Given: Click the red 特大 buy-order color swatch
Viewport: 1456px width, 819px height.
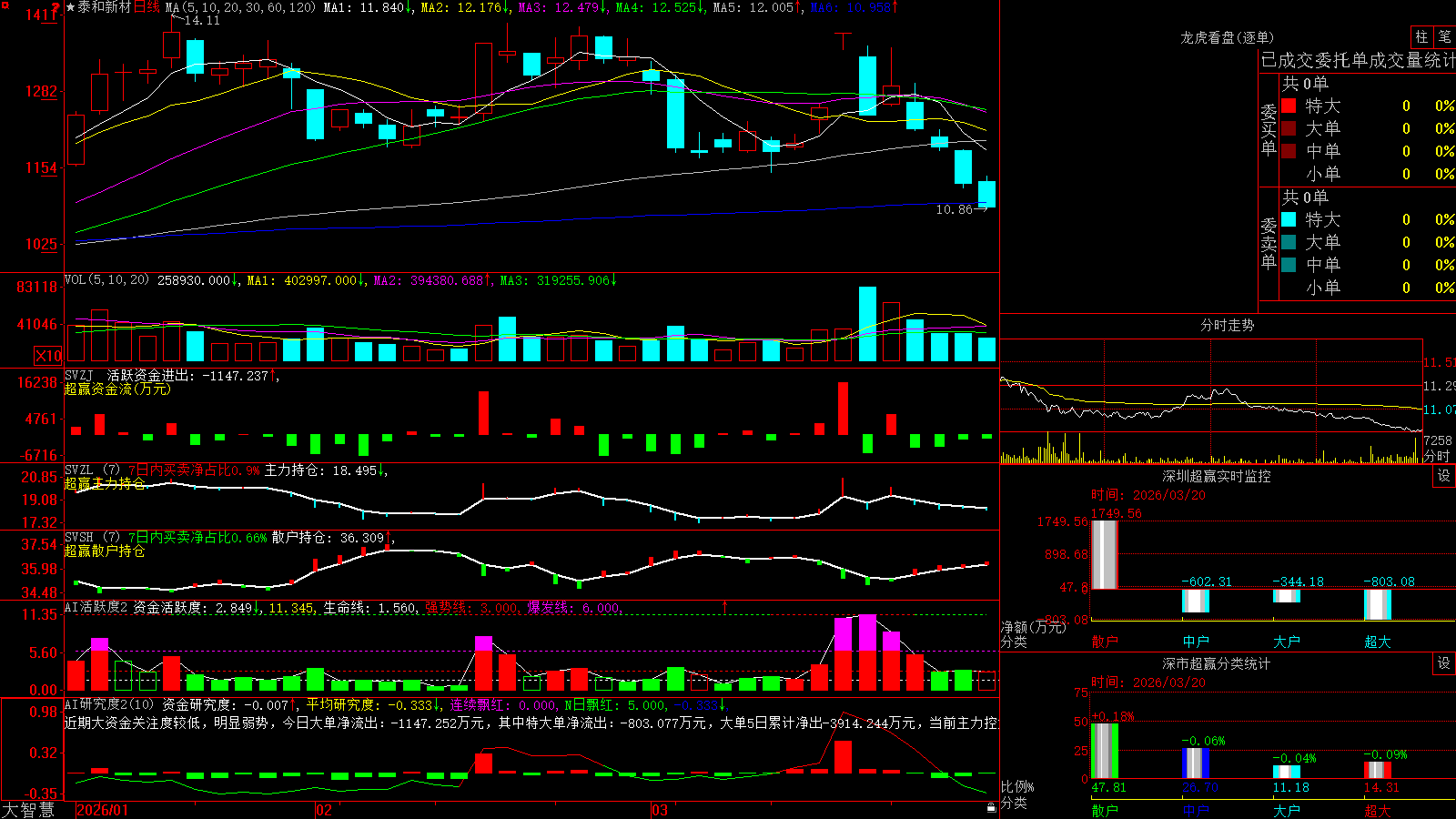Looking at the screenshot, I should coord(1289,106).
